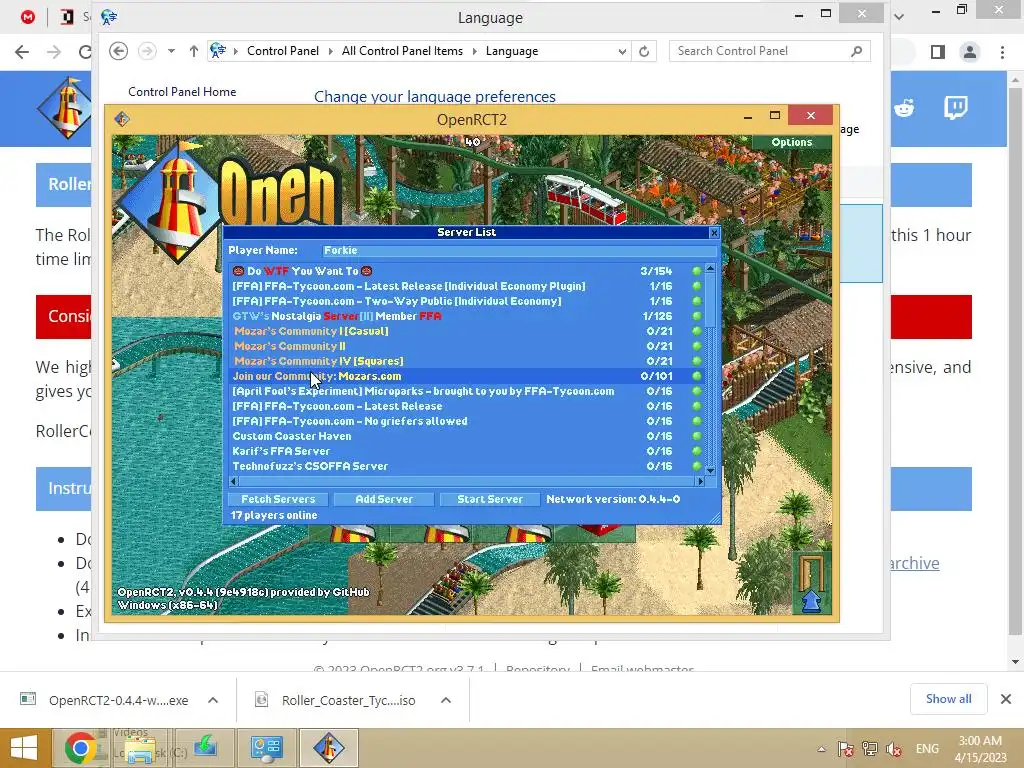Expand Roller_Coaster_Tyc iso download options
This screenshot has width=1024, height=768.
point(446,700)
